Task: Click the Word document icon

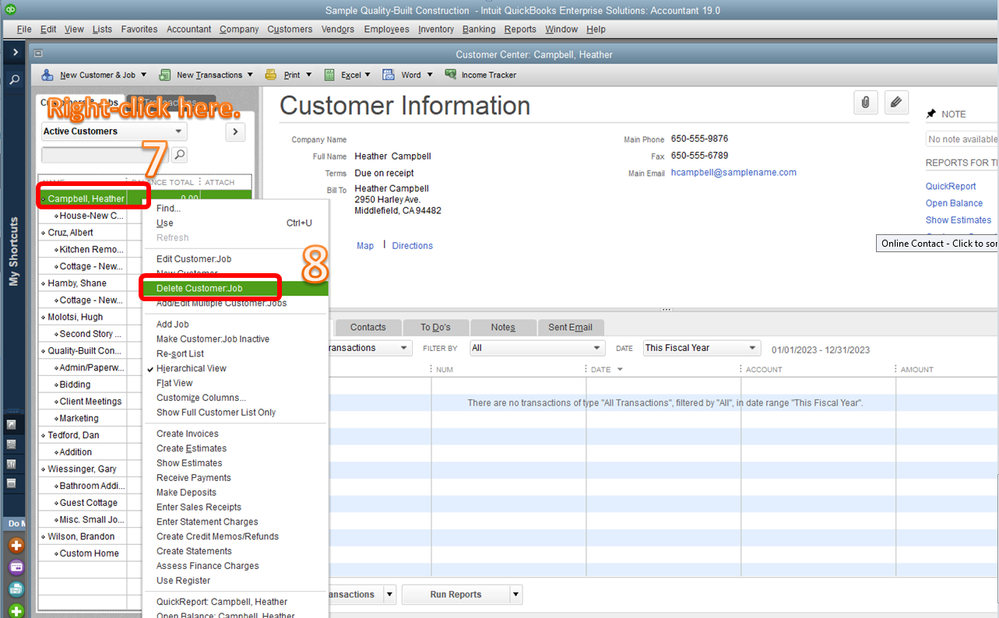Action: pos(388,75)
